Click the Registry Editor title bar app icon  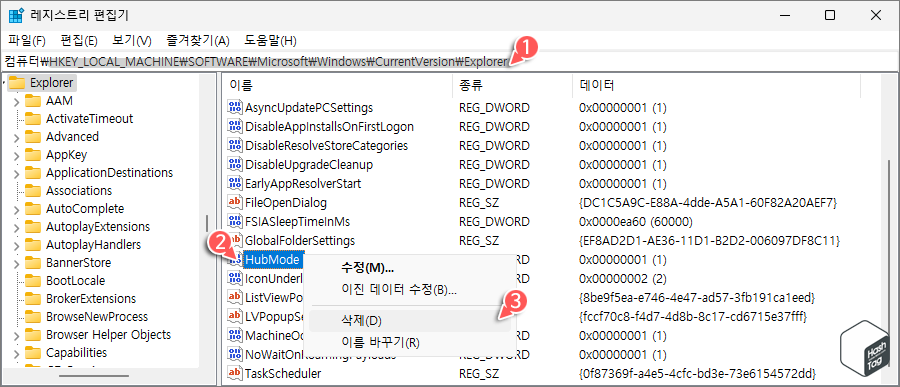(15, 16)
